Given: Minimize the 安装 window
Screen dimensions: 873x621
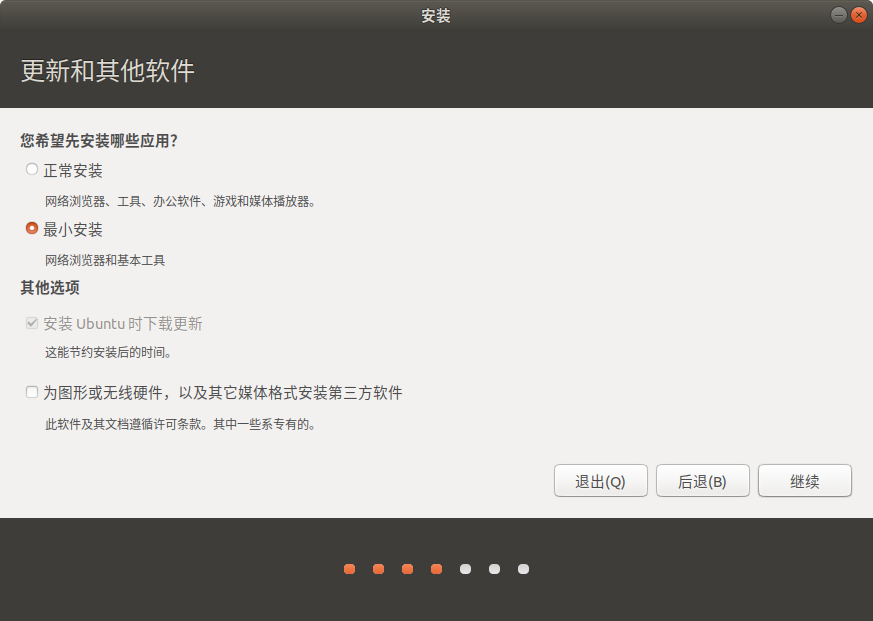Looking at the screenshot, I should pos(838,15).
